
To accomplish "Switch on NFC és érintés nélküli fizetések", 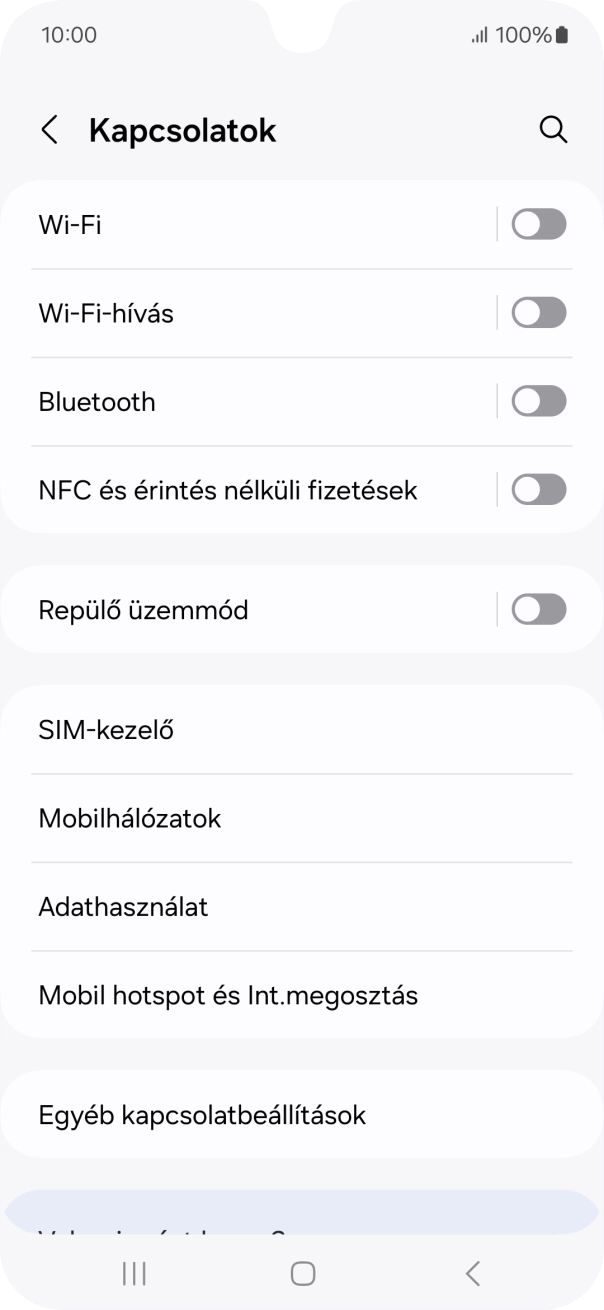I will pyautogui.click(x=539, y=489).
